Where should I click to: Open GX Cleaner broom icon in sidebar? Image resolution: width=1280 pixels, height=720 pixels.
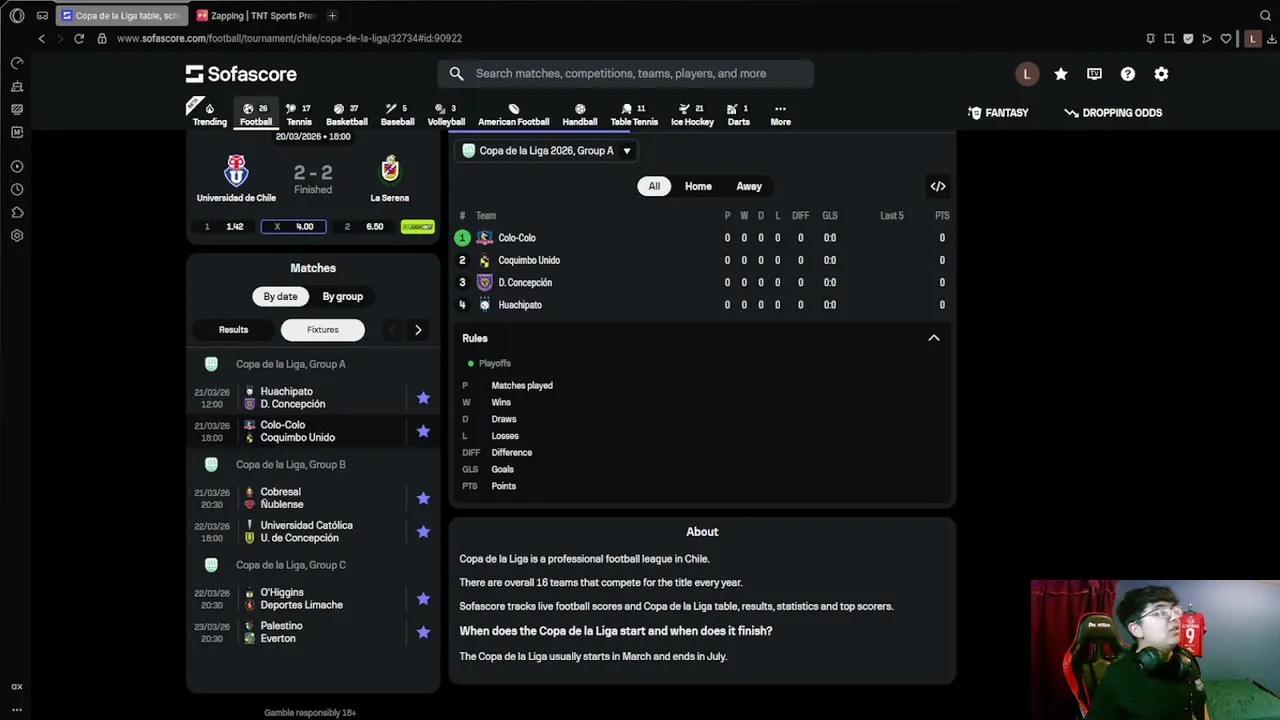[x=17, y=86]
